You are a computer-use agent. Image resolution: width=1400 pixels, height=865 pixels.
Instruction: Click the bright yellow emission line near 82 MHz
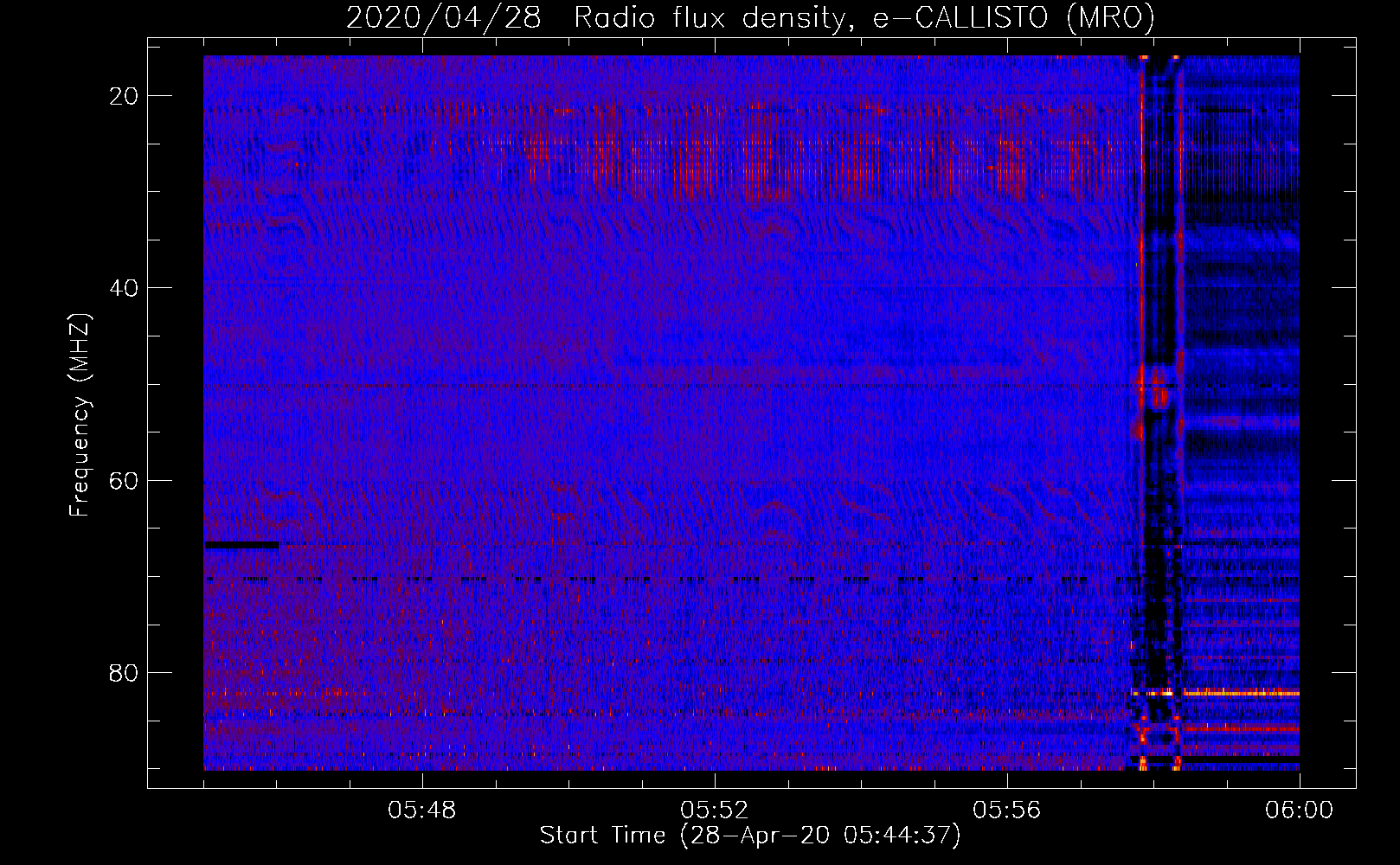click(1241, 693)
